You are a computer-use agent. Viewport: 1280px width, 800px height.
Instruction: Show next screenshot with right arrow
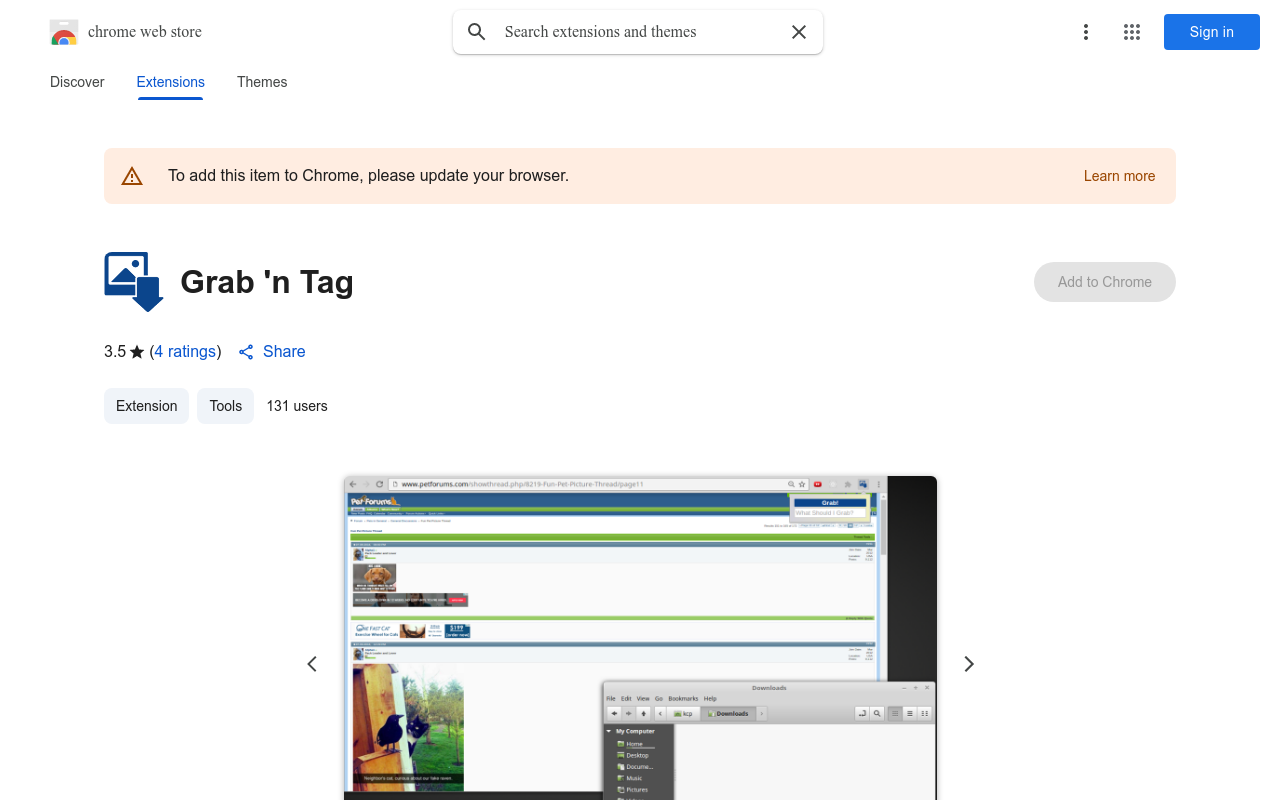(968, 664)
